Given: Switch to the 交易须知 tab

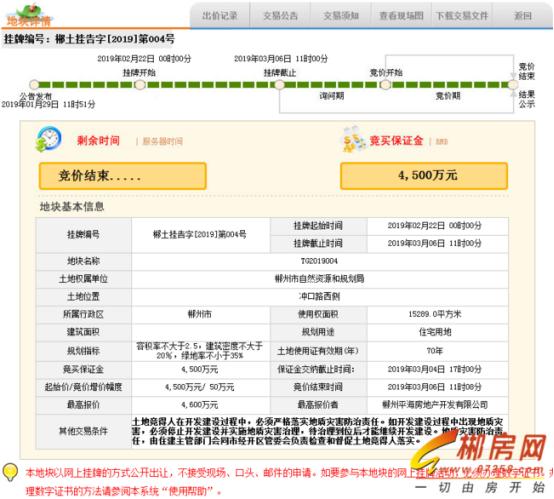Looking at the screenshot, I should [341, 16].
